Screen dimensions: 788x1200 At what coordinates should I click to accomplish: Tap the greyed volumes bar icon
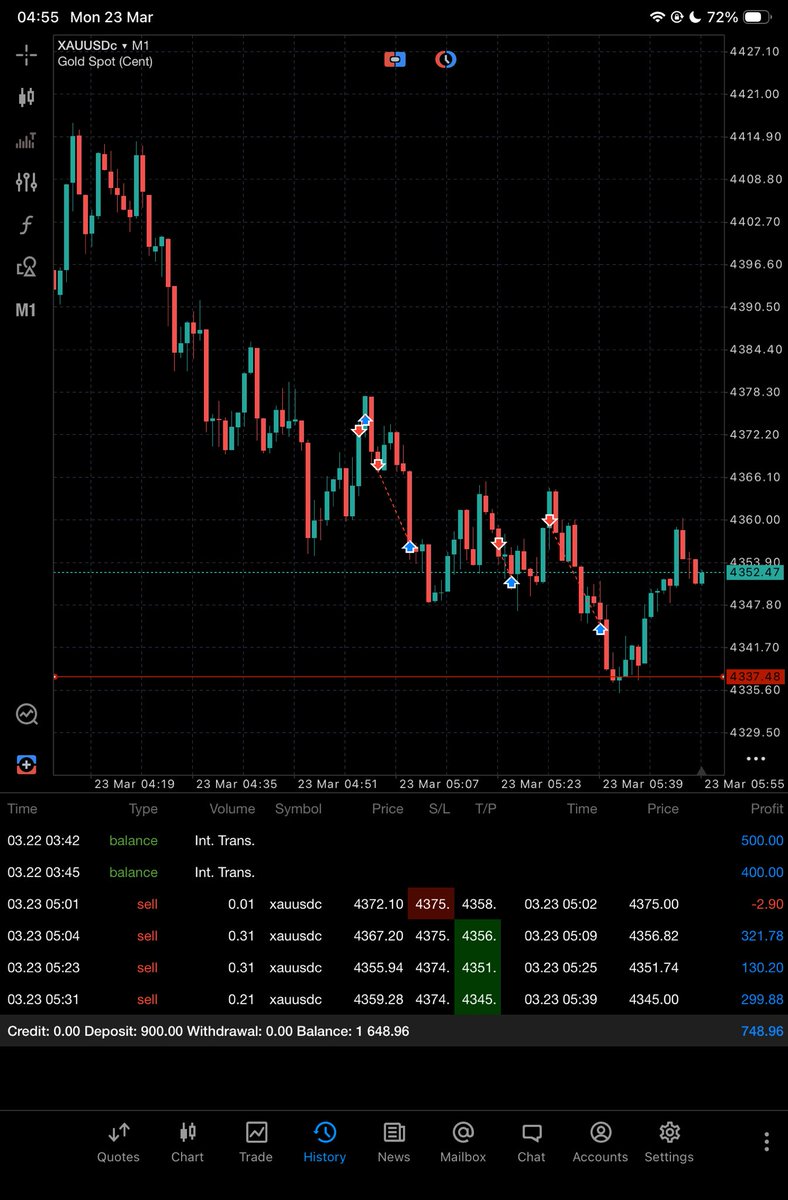pos(26,140)
